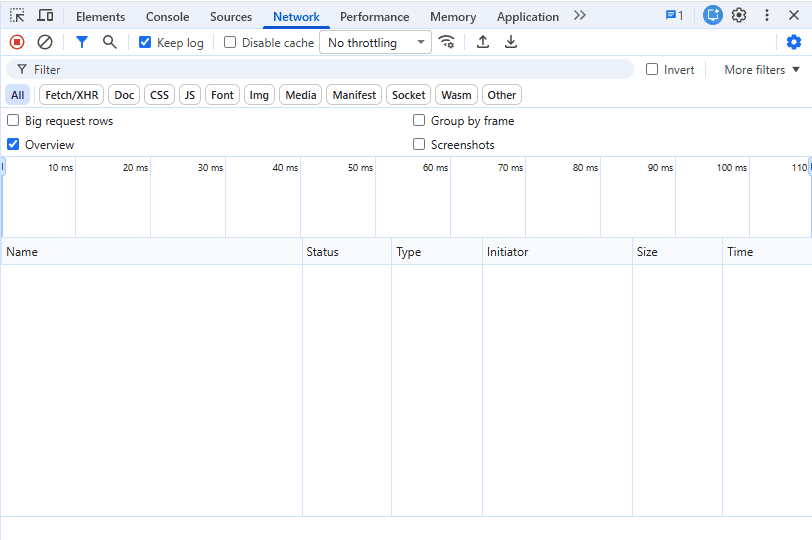
Task: Filter requests by Doc type
Action: [124, 95]
